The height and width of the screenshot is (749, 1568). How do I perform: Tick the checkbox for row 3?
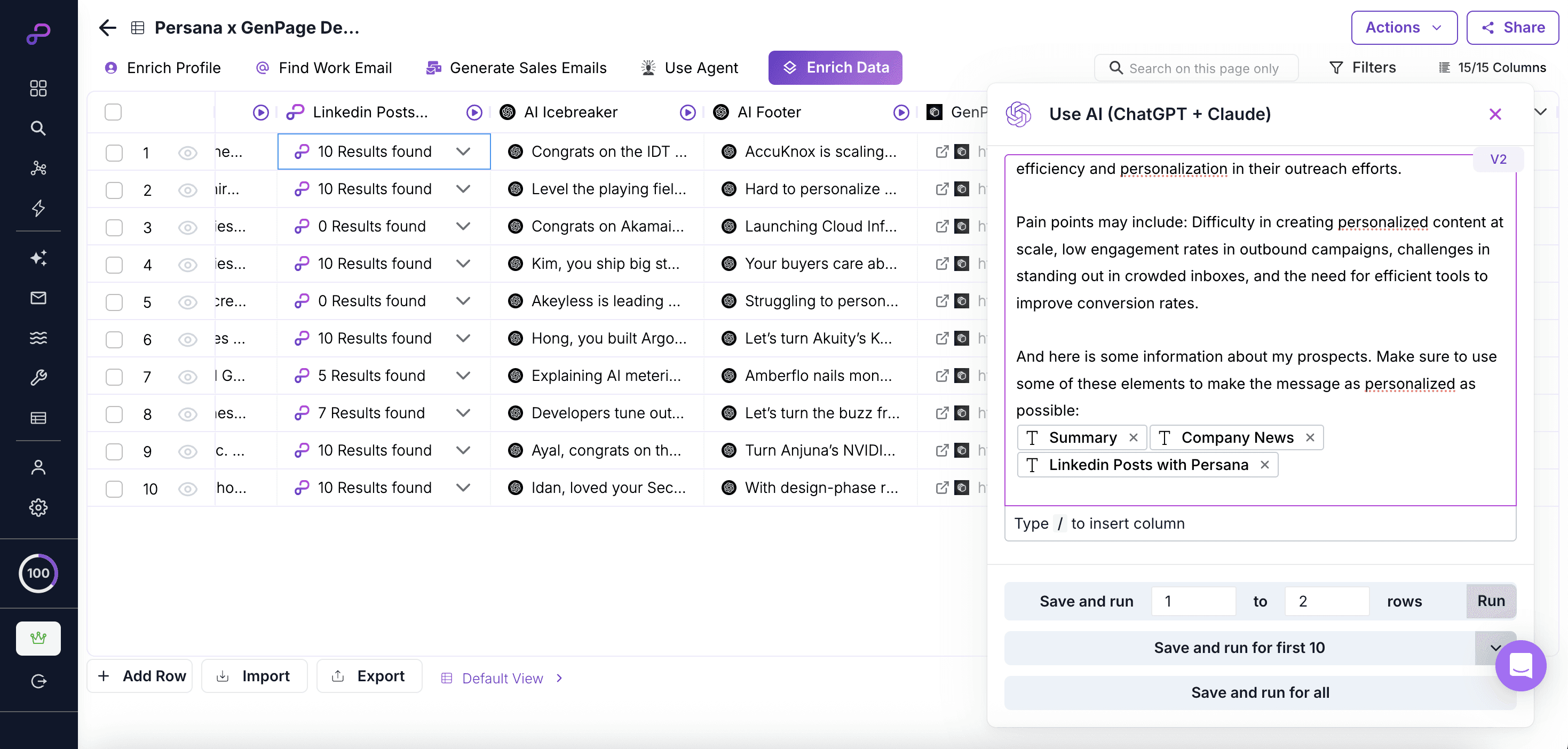(x=114, y=227)
